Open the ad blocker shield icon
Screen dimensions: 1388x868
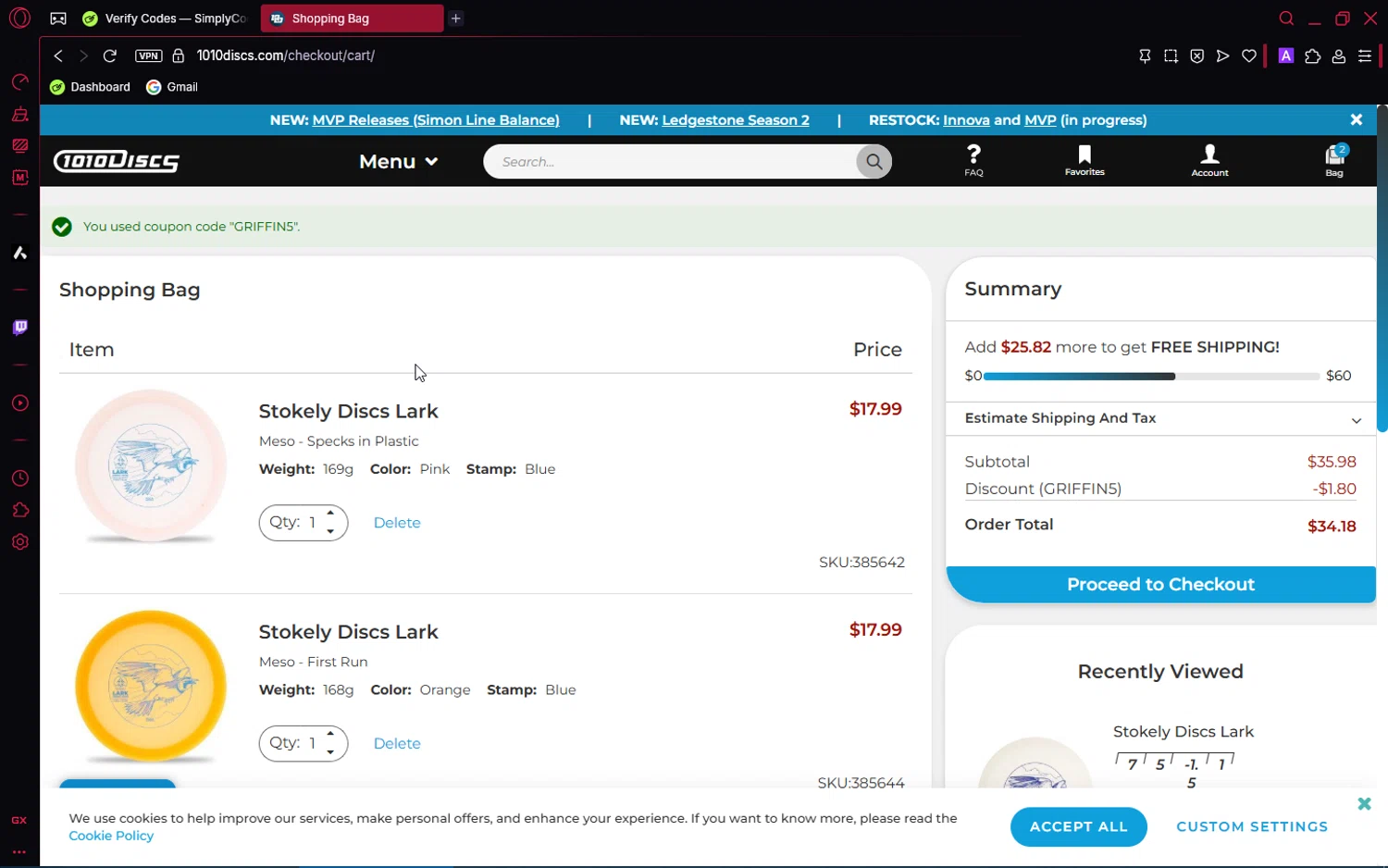tap(1196, 56)
